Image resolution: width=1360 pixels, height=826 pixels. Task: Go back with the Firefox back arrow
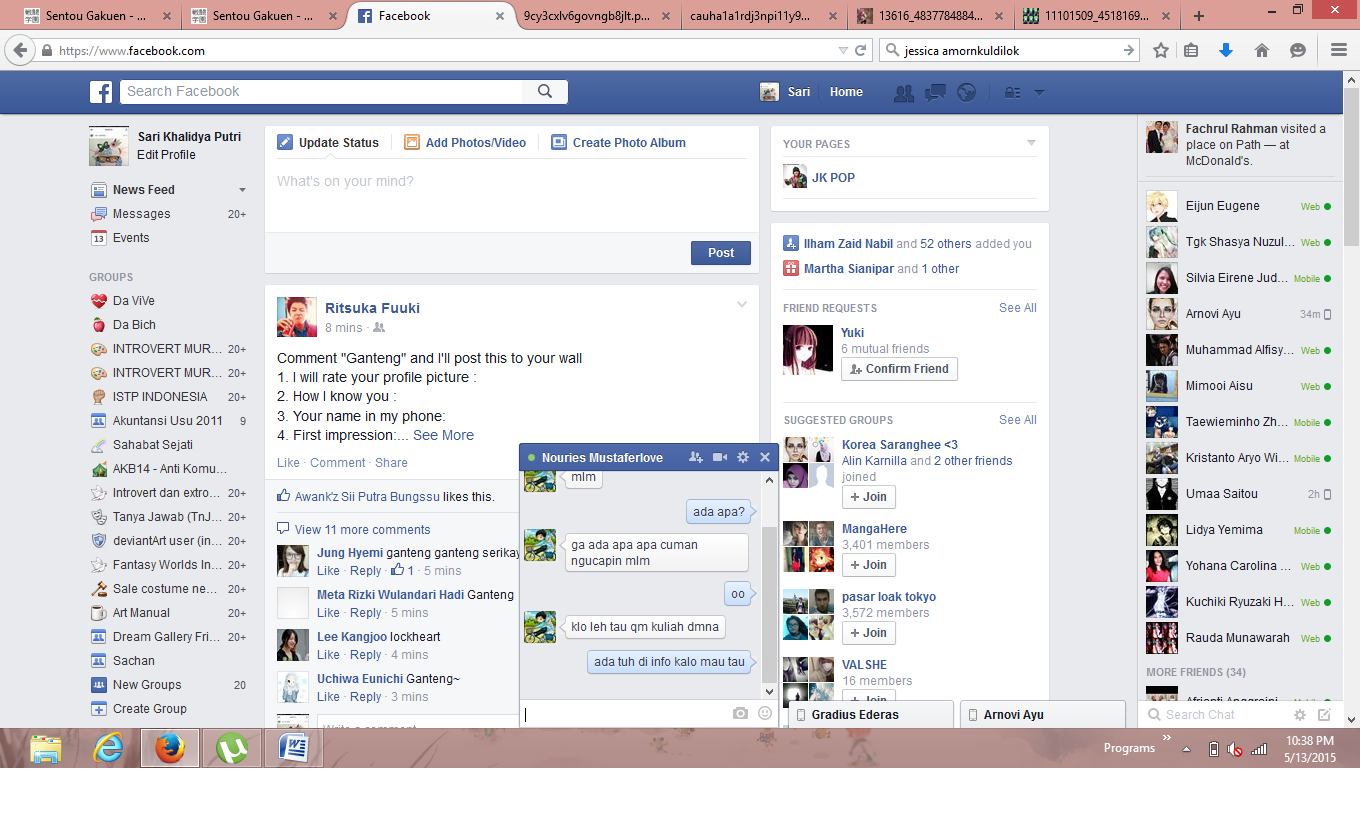tap(19, 50)
